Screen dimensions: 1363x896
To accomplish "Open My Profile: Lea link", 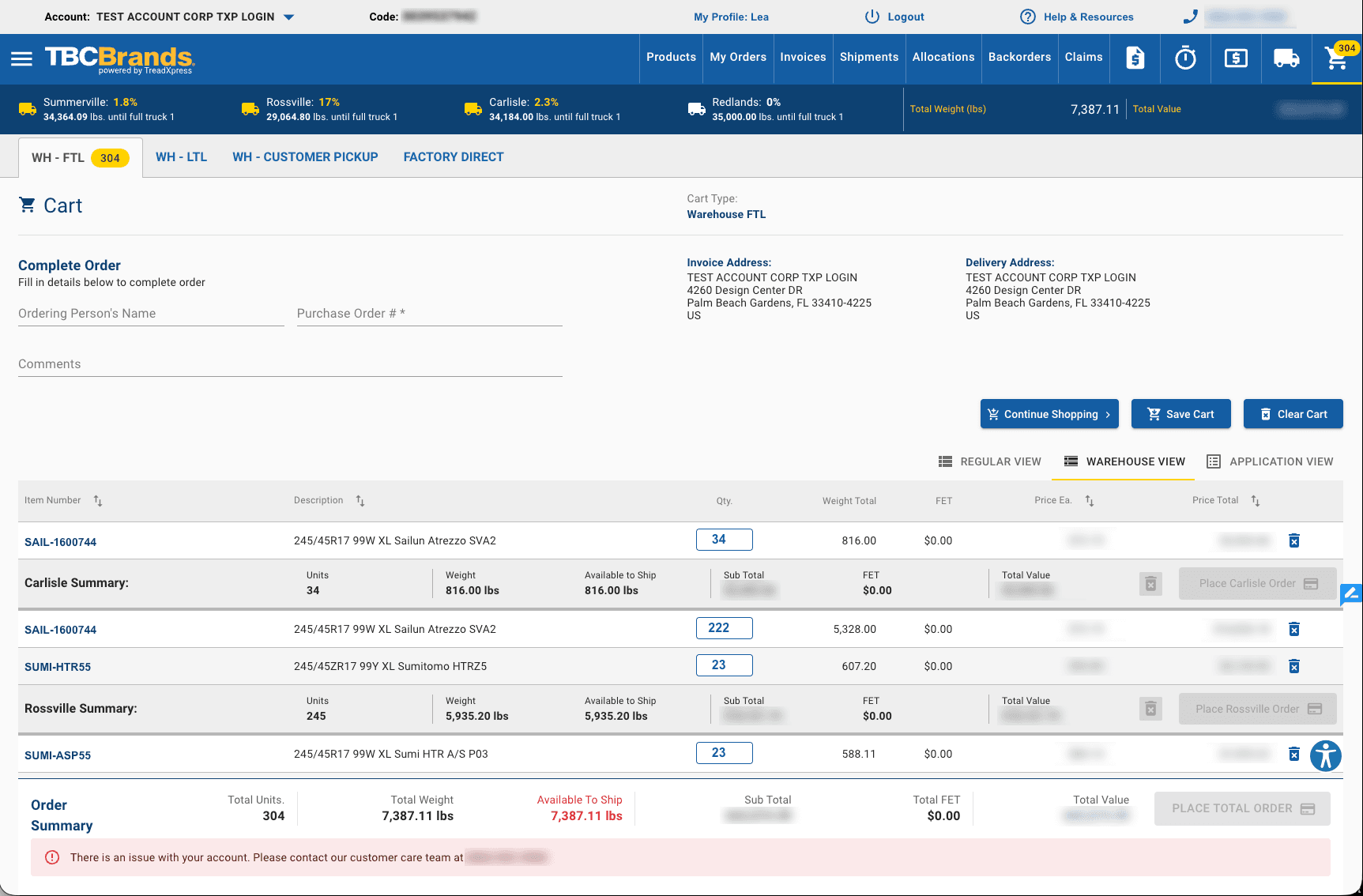I will [731, 17].
